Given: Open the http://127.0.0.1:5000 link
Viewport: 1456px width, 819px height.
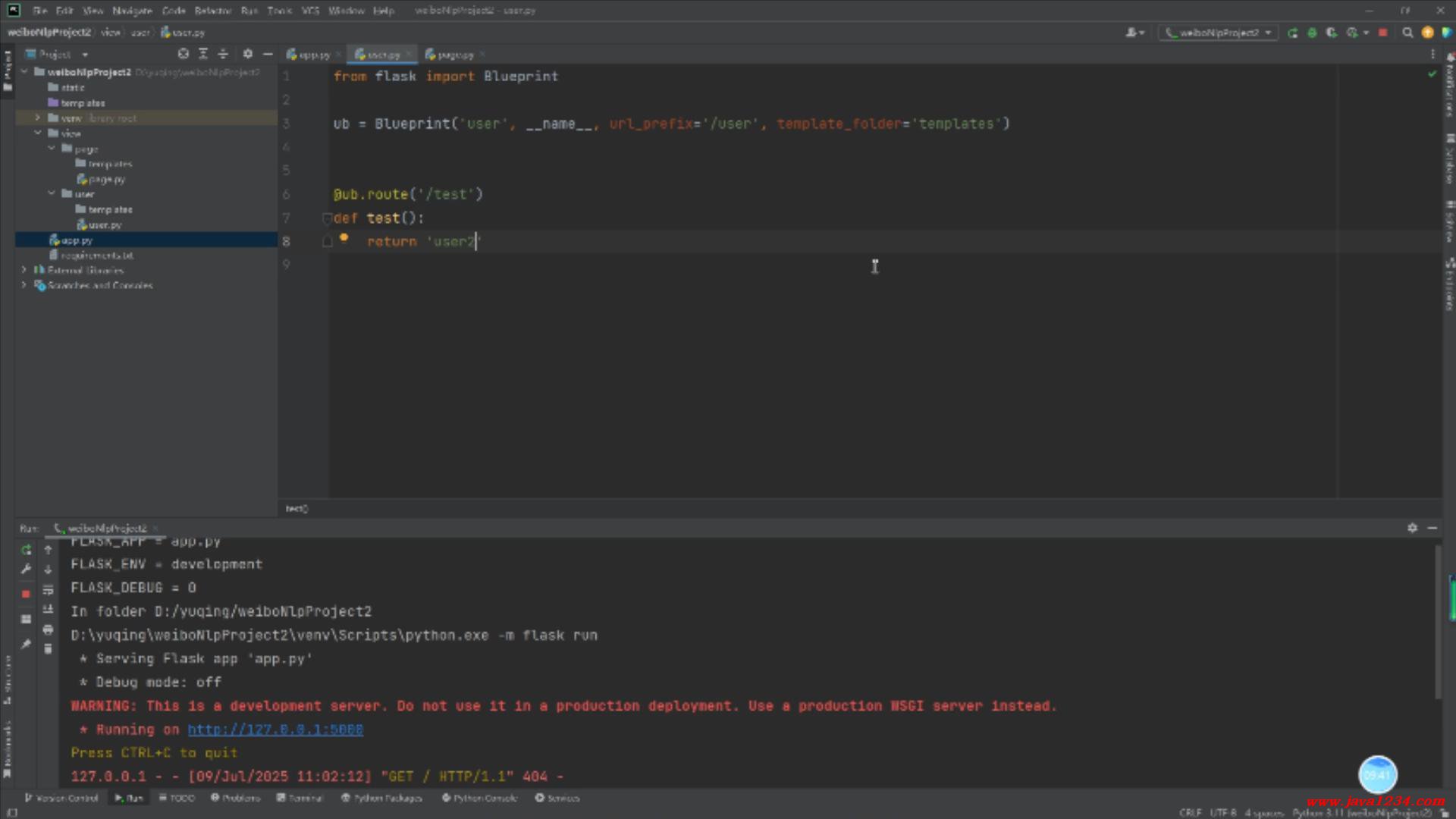Looking at the screenshot, I should tap(275, 730).
